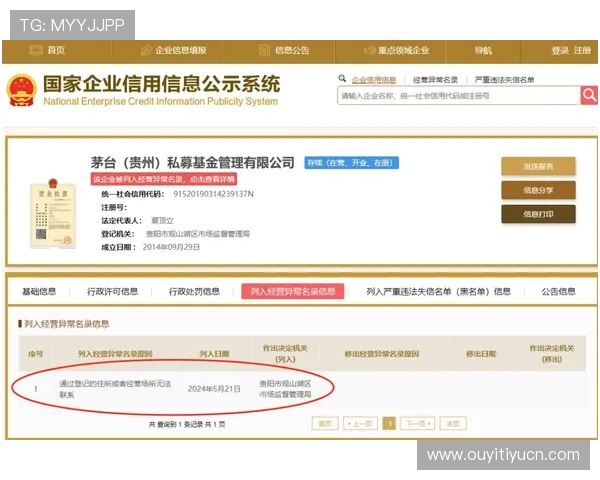Click the 登录 login link
600x480 pixels.
pos(560,50)
